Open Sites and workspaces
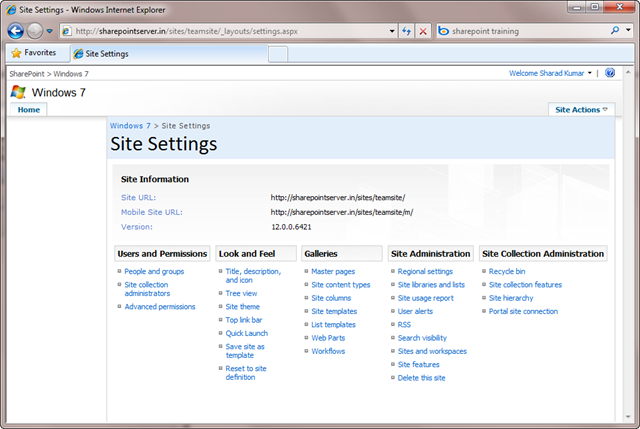The height and width of the screenshot is (429, 640). [x=432, y=351]
